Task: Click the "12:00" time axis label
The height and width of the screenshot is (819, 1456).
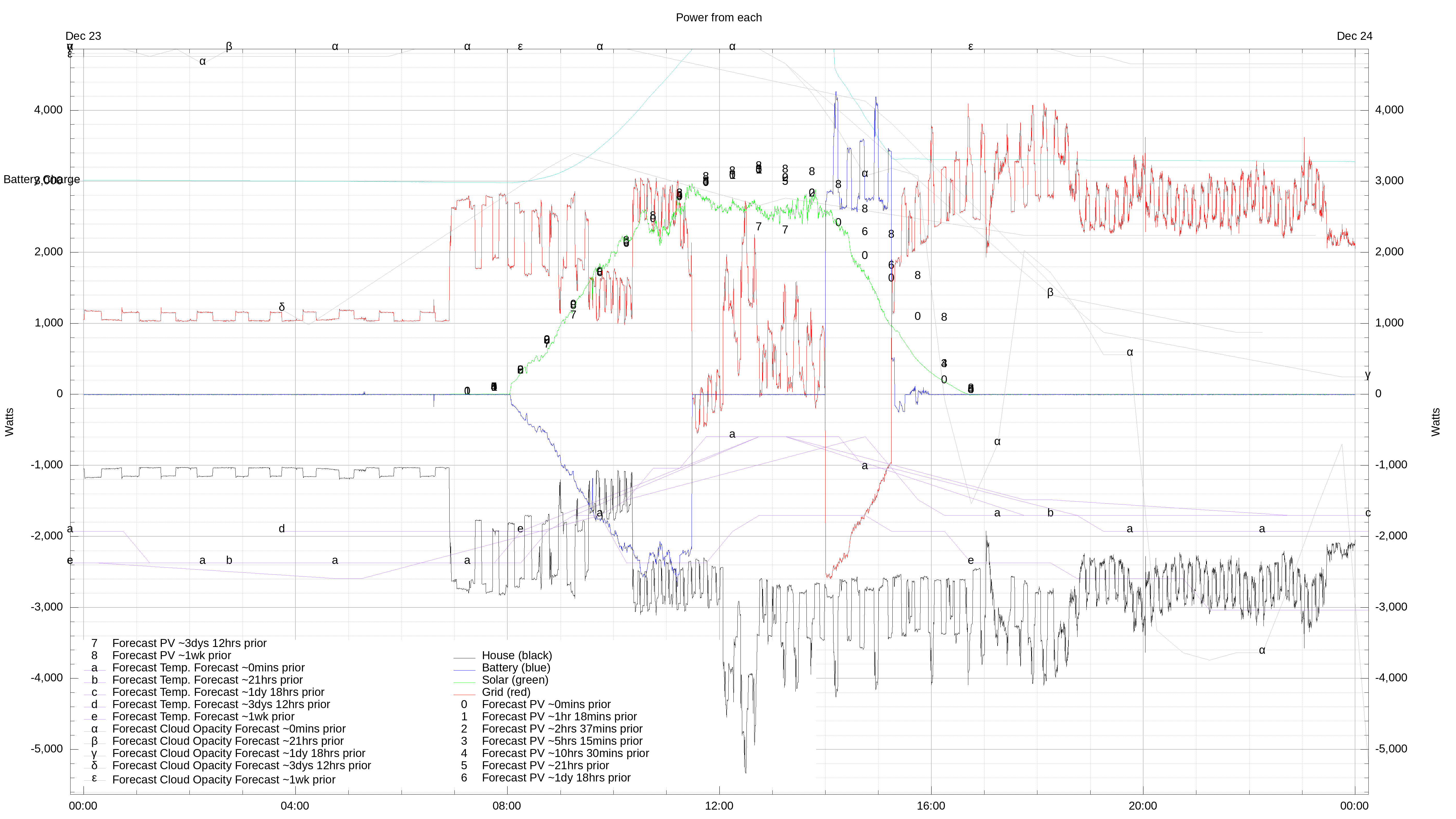Action: [x=719, y=806]
